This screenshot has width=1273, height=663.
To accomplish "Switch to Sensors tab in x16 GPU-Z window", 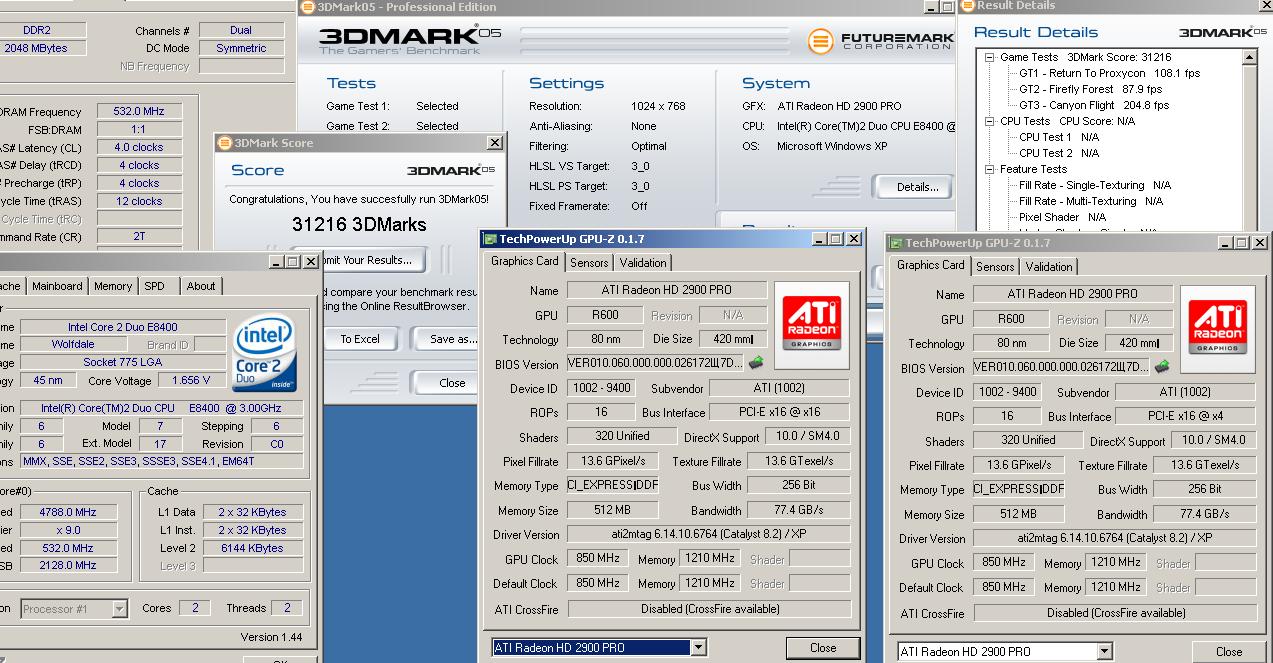I will (x=589, y=262).
